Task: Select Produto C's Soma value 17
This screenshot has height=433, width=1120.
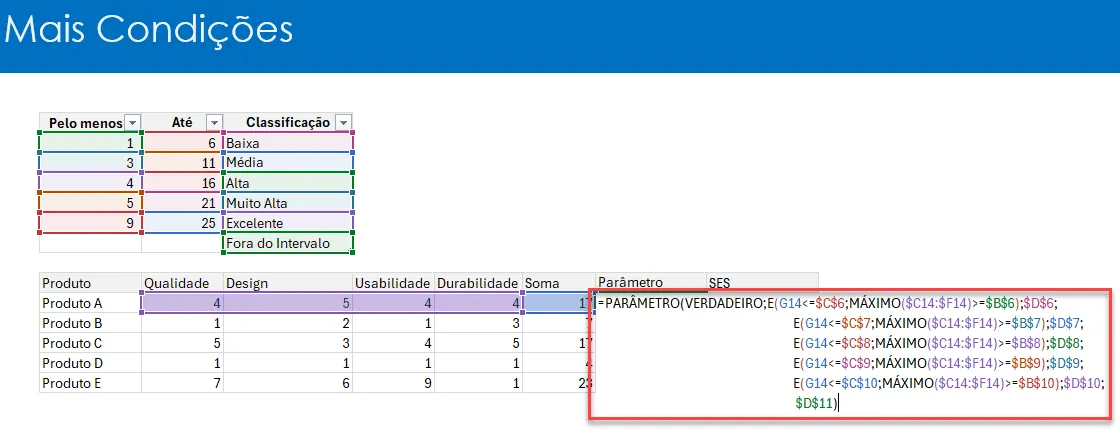Action: pyautogui.click(x=559, y=343)
